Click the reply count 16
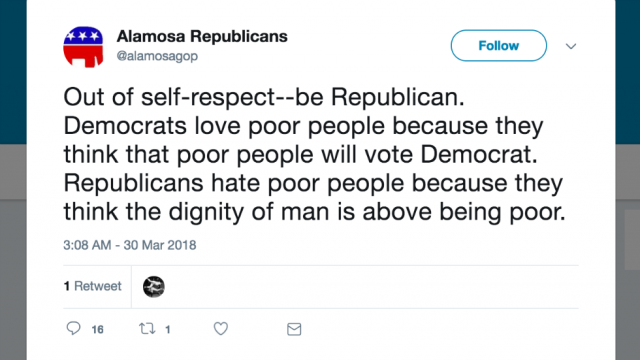The image size is (640, 360). 97,329
